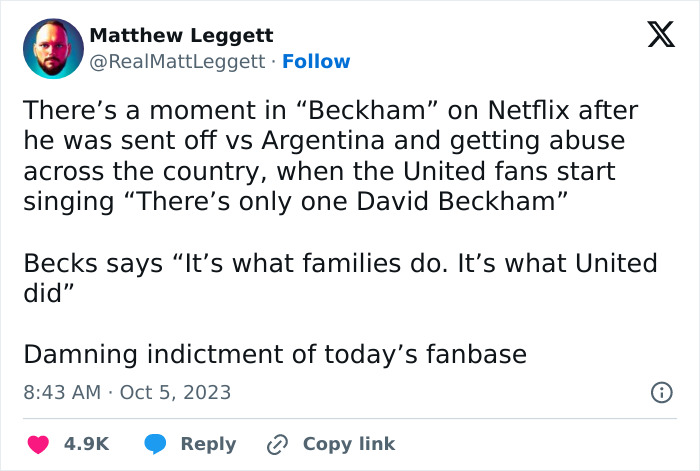The image size is (700, 471).
Task: Click the 8:43 AM posting time
Action: tap(61, 393)
